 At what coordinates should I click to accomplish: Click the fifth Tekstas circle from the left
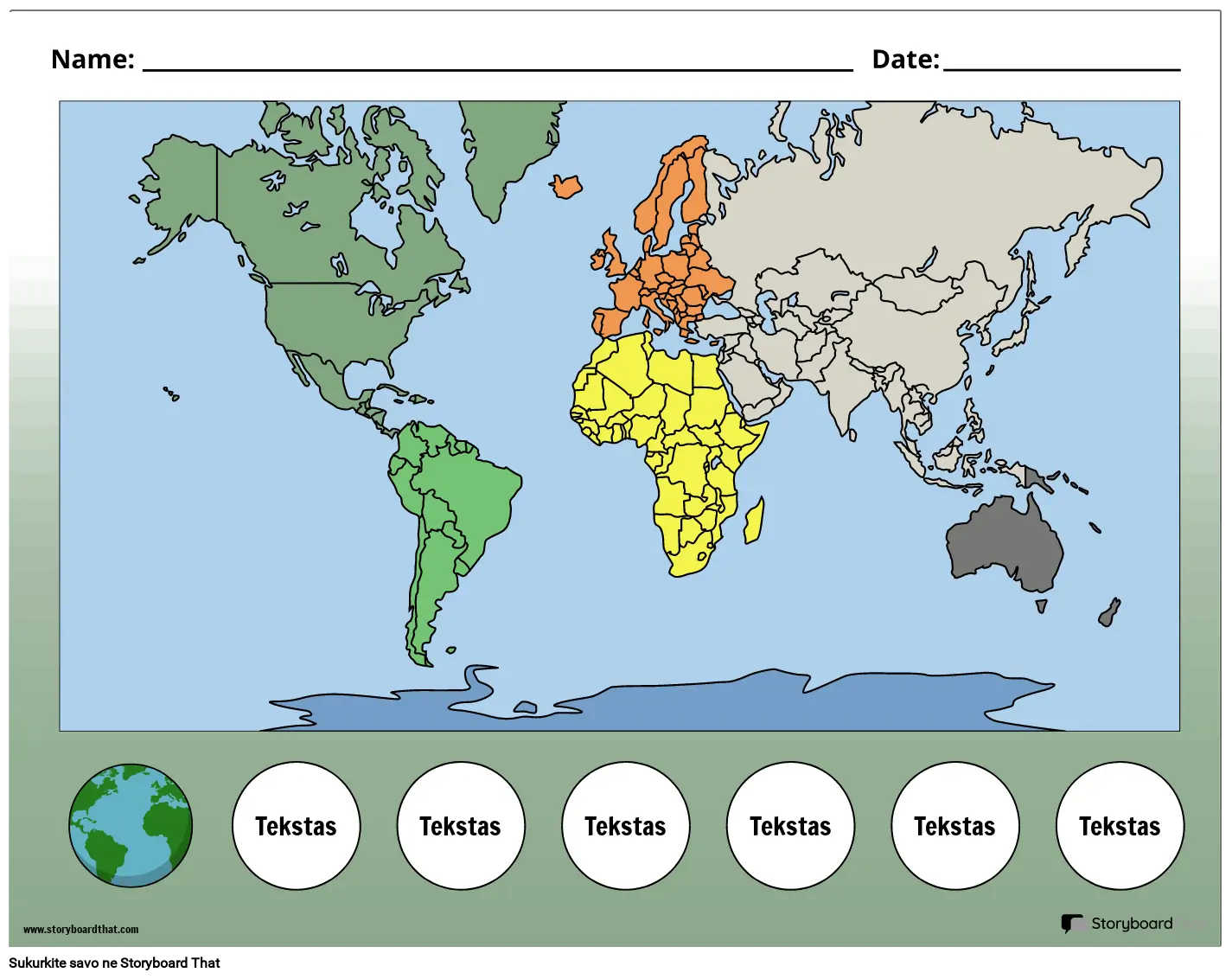954,826
